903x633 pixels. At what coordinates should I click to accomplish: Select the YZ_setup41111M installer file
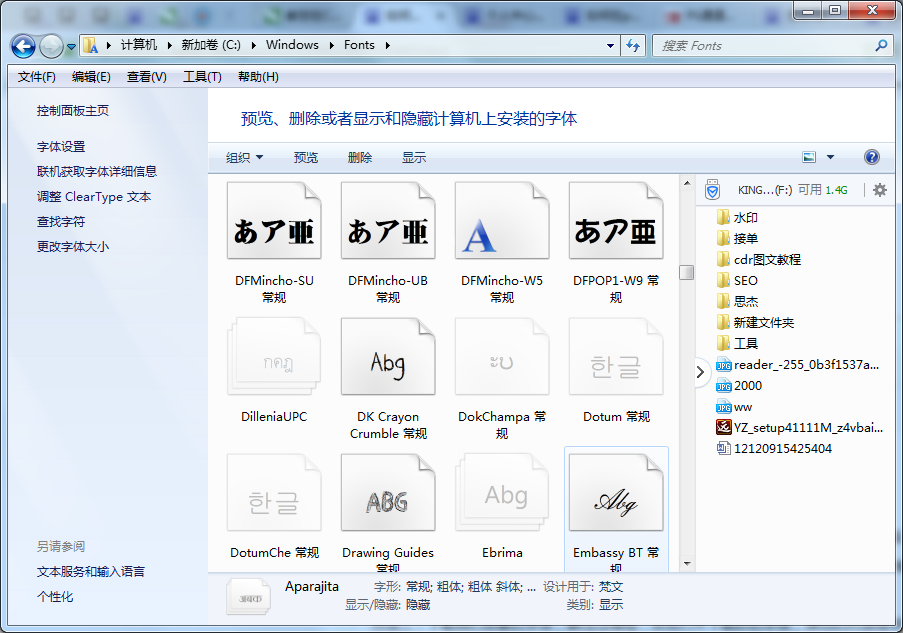click(x=799, y=427)
